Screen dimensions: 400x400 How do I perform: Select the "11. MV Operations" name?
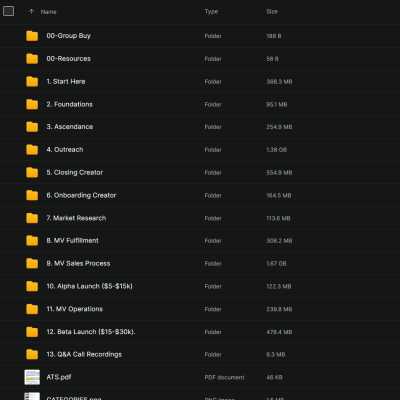(x=75, y=309)
